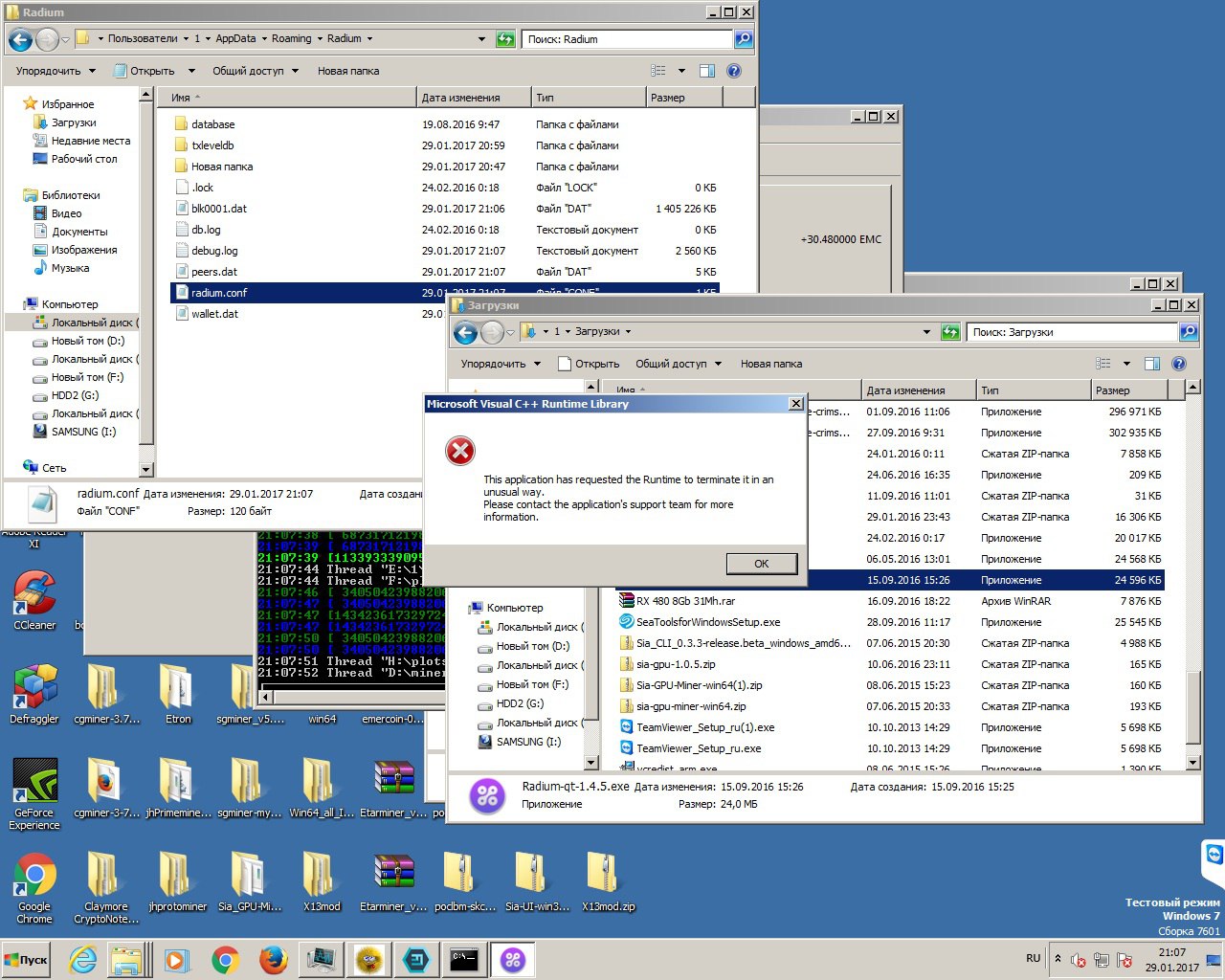Refresh the Radium folder address bar
This screenshot has width=1225, height=980.
coord(506,39)
